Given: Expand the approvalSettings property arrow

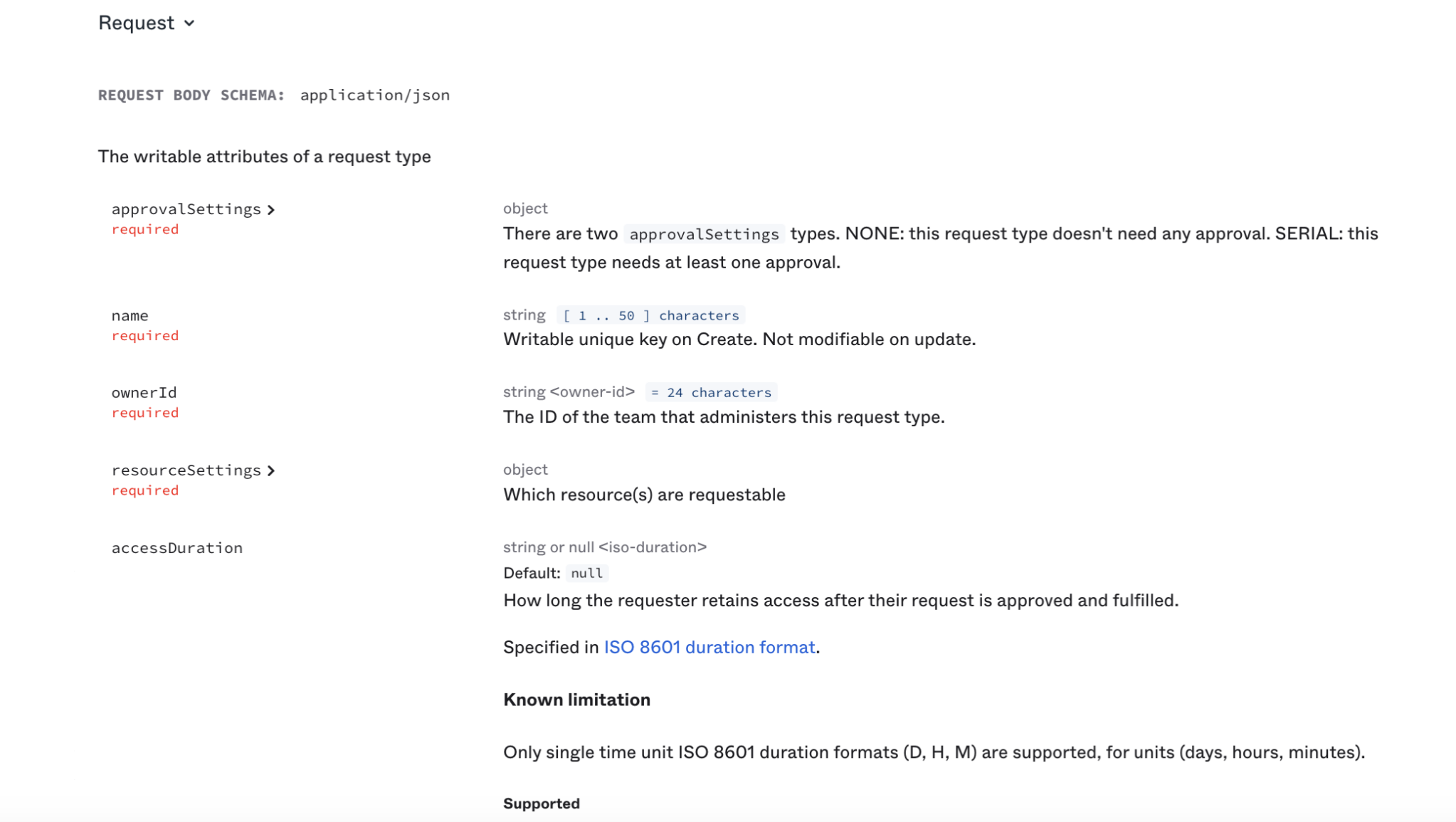Looking at the screenshot, I should pos(271,210).
